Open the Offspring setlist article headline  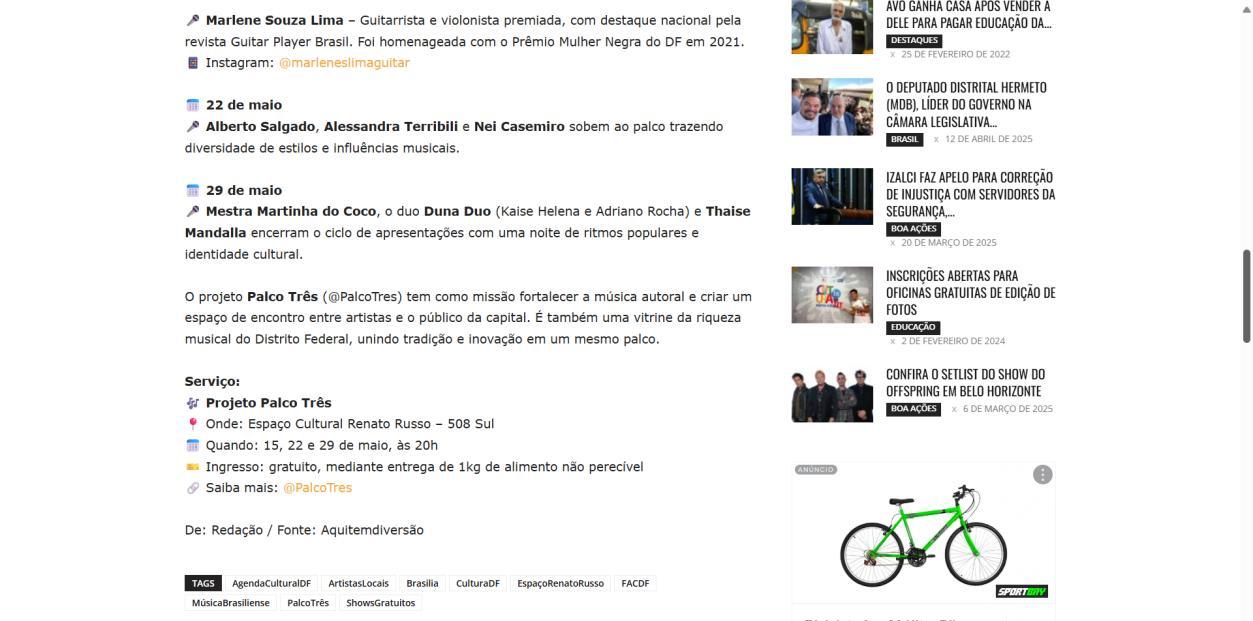965,383
